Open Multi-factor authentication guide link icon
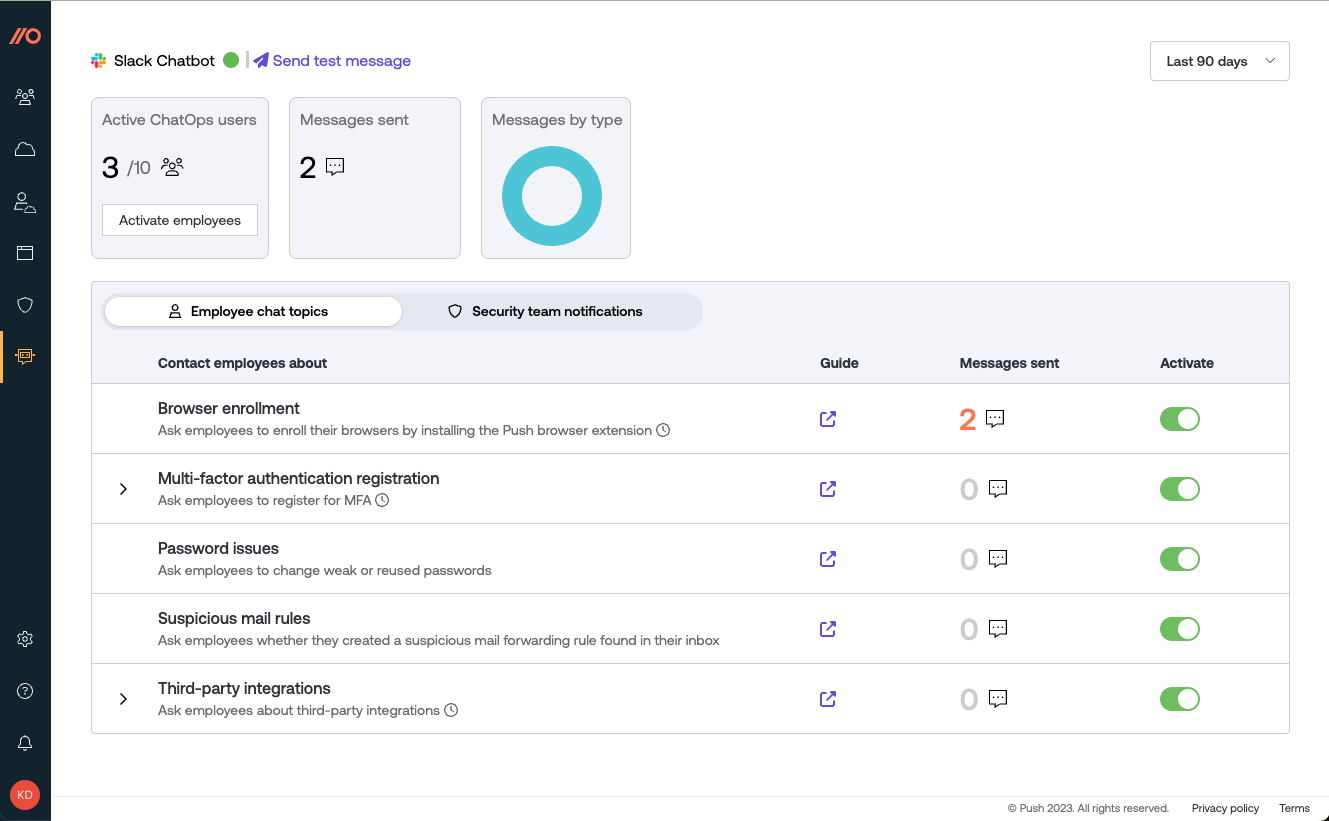Screen dimensions: 1329x821 828,489
